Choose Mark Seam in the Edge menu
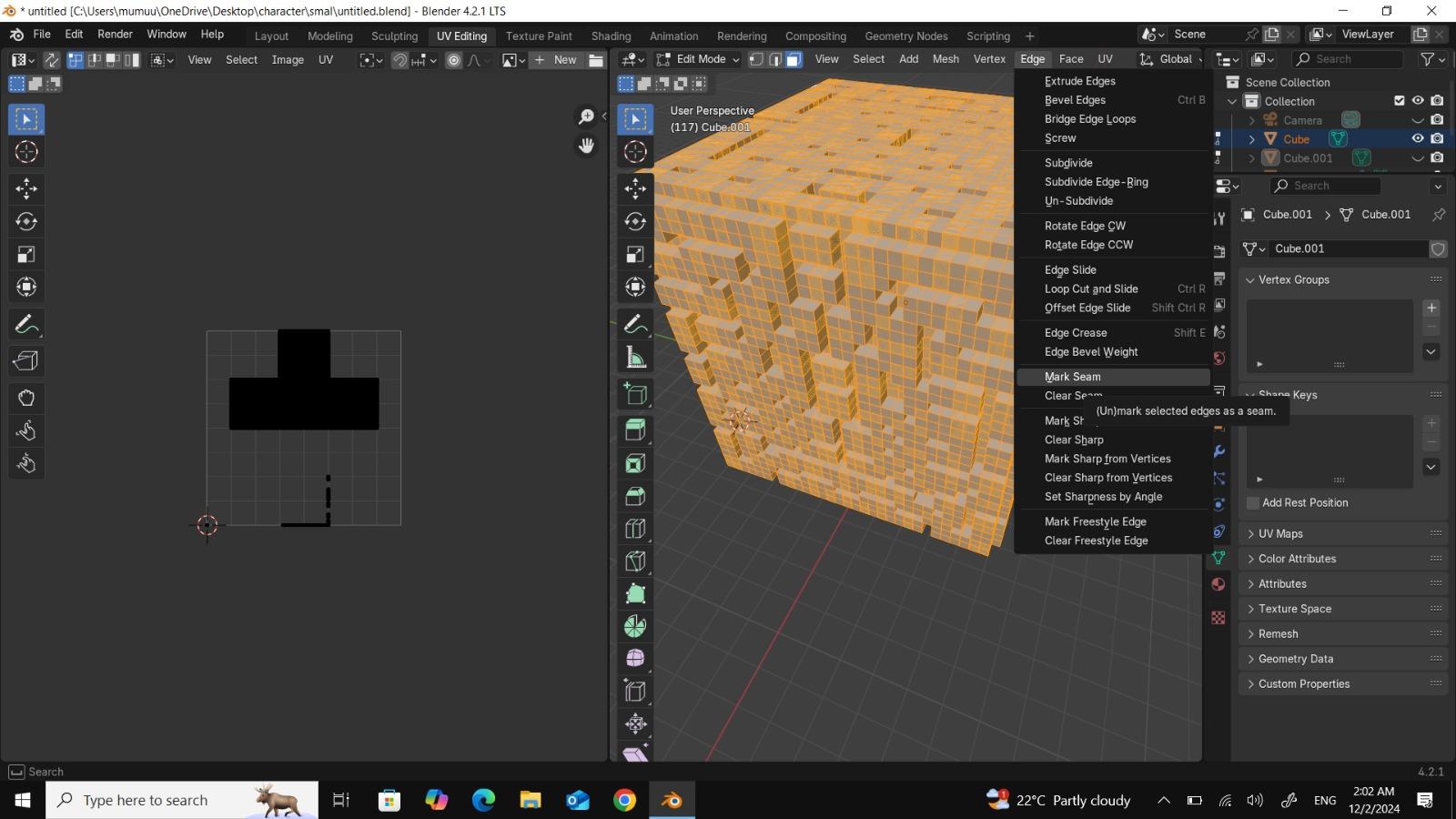1456x819 pixels. [x=1113, y=377]
